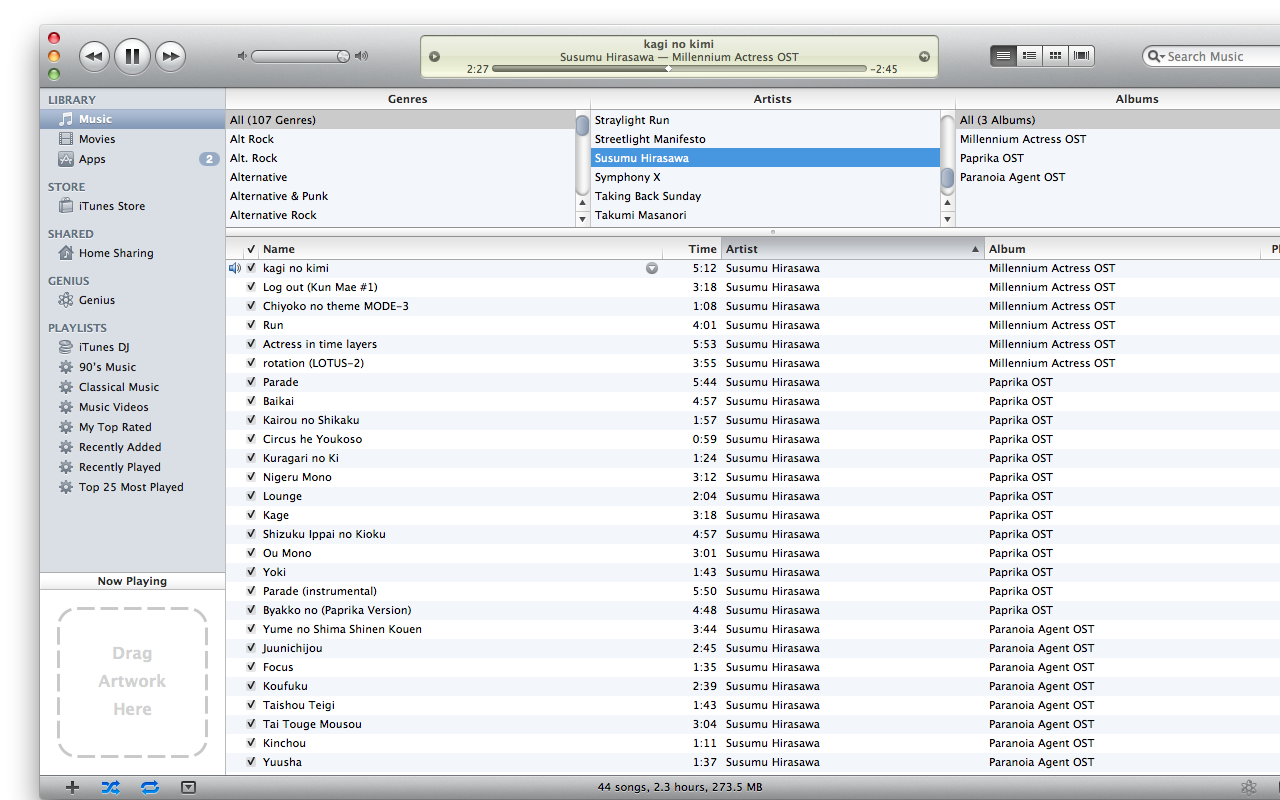
Task: Select artist 'Taking Back Sunday'
Action: pyautogui.click(x=766, y=196)
